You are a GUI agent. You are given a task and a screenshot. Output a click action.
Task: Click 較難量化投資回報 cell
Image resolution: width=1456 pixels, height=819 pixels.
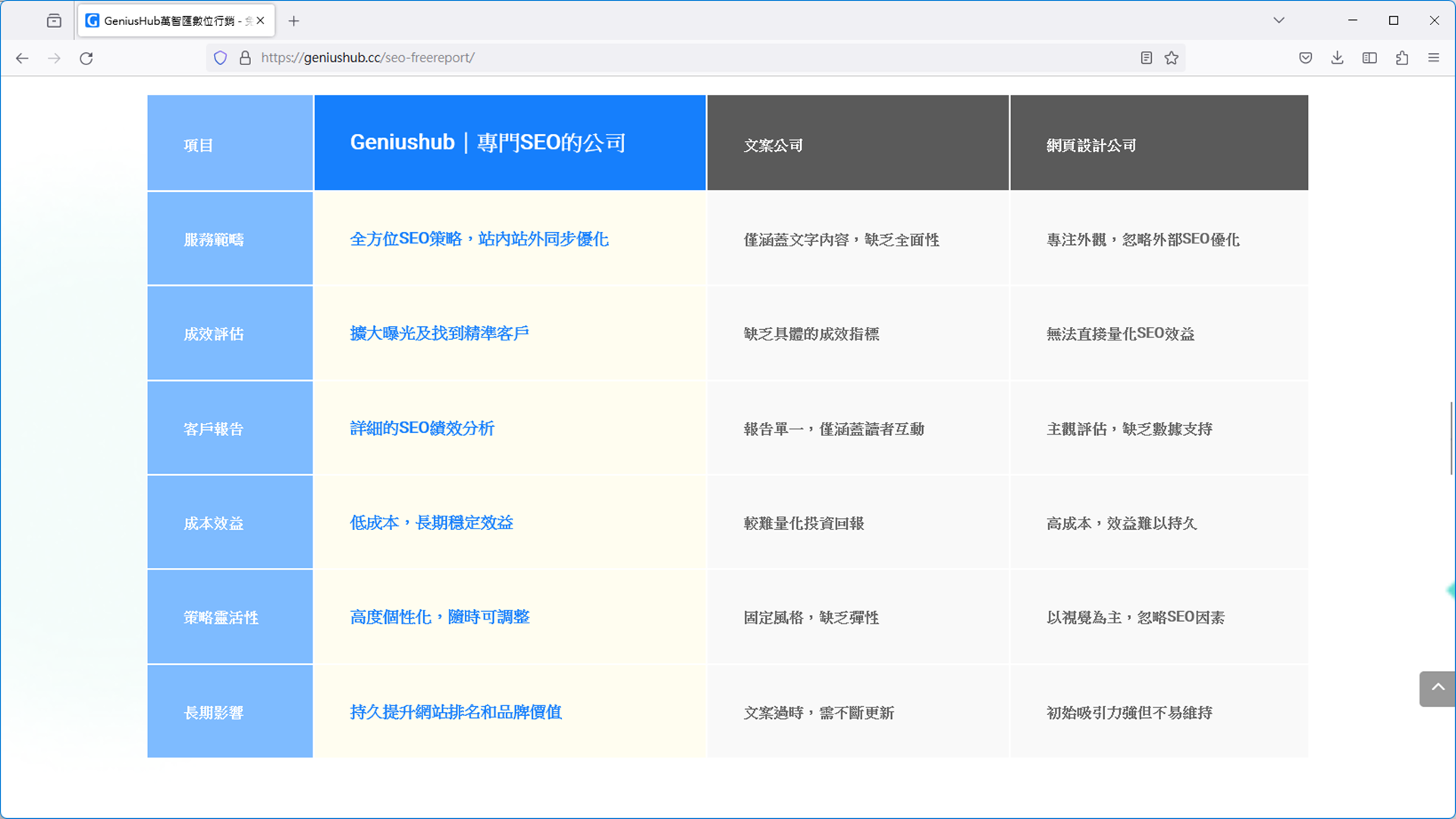click(858, 523)
